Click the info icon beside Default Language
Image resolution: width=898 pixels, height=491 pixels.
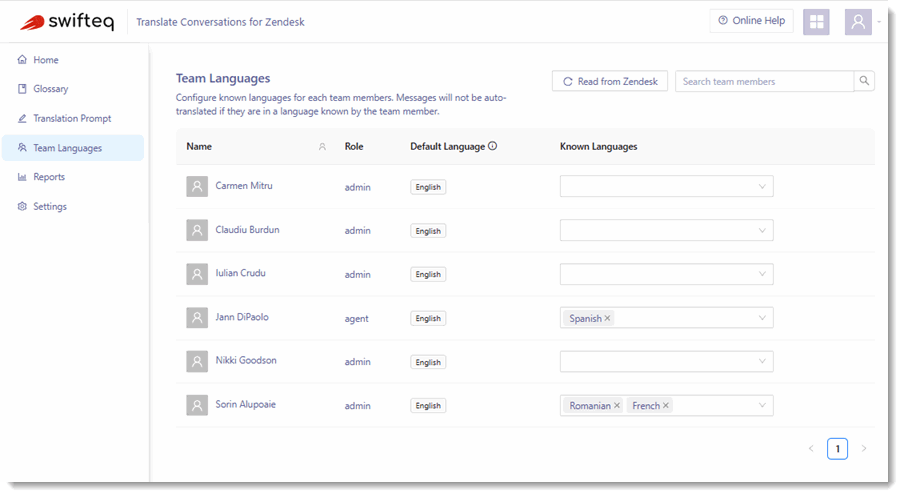[493, 146]
